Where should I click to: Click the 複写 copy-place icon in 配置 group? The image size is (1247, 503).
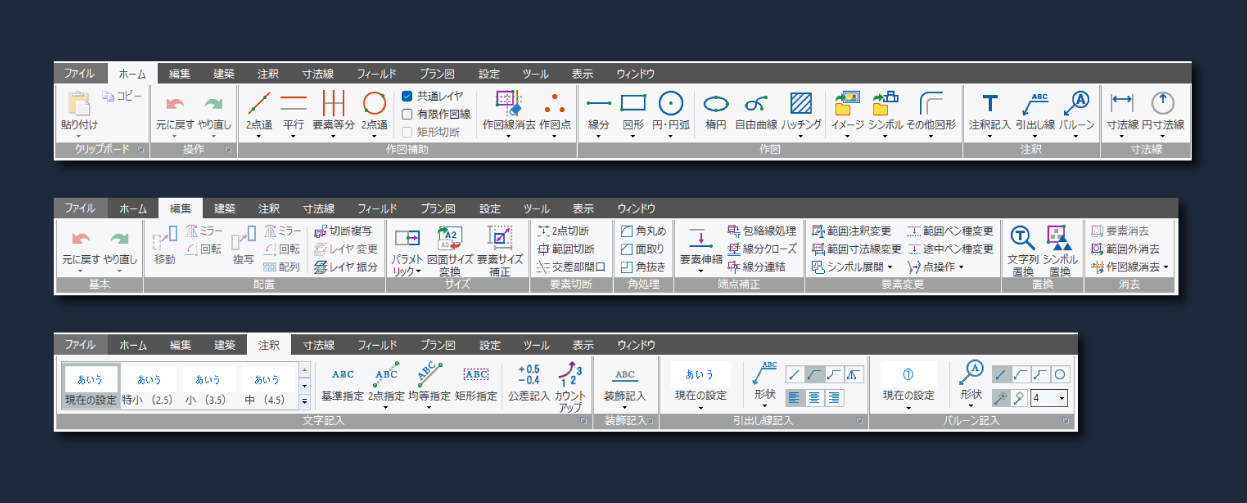243,238
